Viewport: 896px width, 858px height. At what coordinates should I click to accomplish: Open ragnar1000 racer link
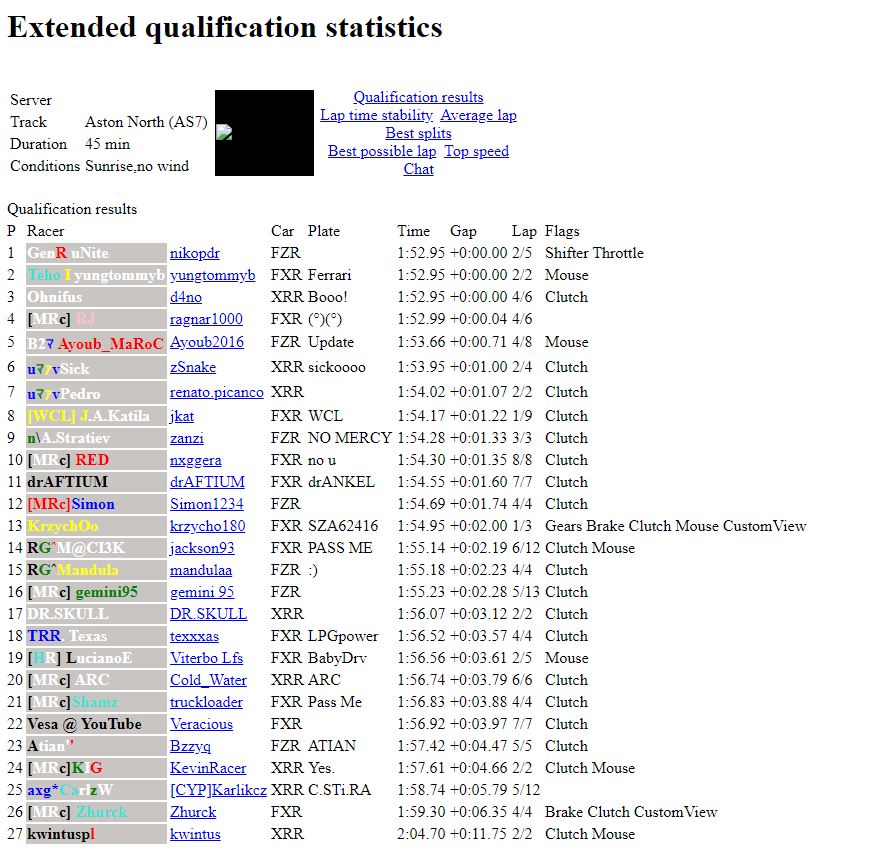coord(206,319)
